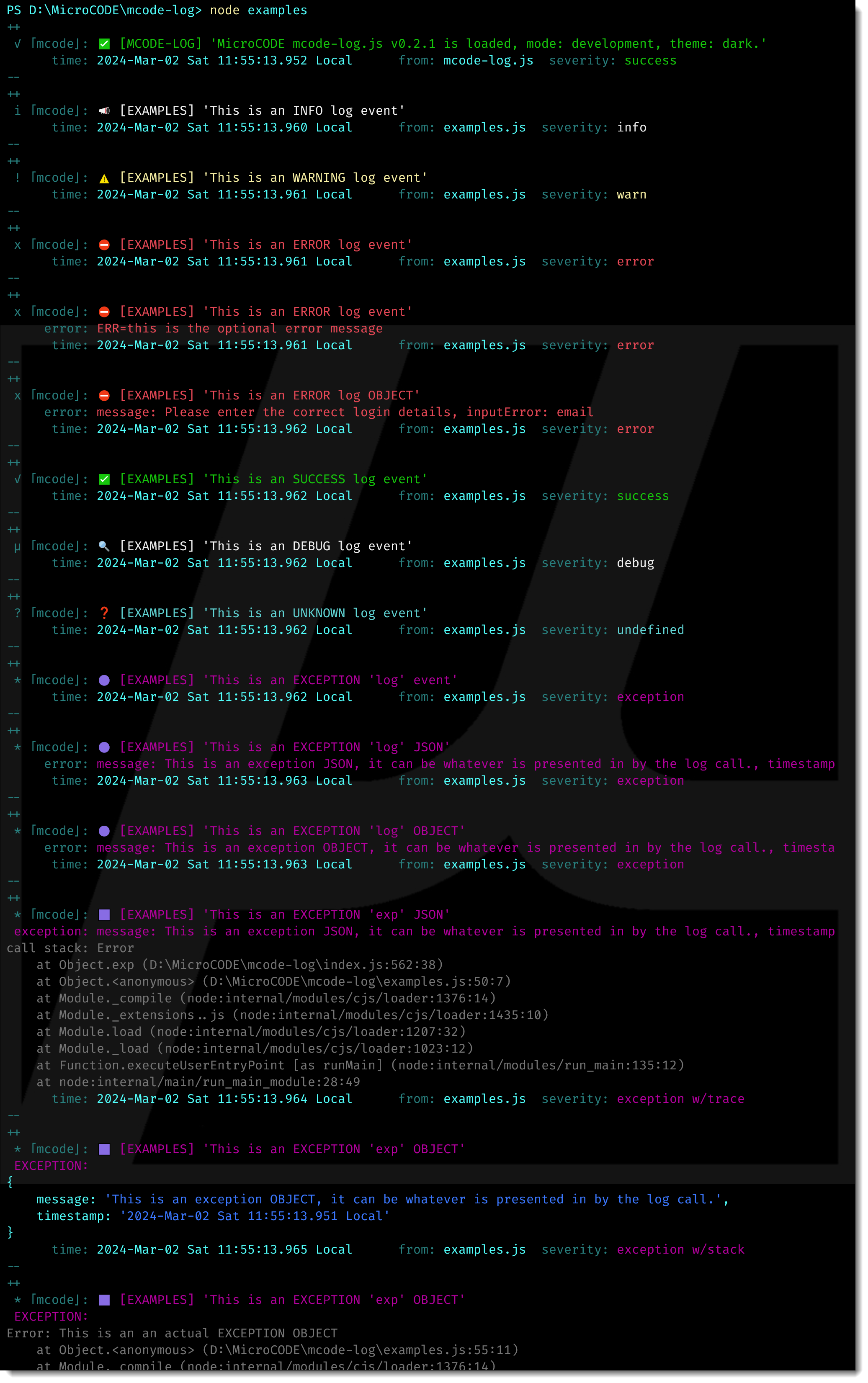This screenshot has width=868, height=1383.
Task: Open examples.js:55:11 path in the Error trace
Action: click(360, 1350)
